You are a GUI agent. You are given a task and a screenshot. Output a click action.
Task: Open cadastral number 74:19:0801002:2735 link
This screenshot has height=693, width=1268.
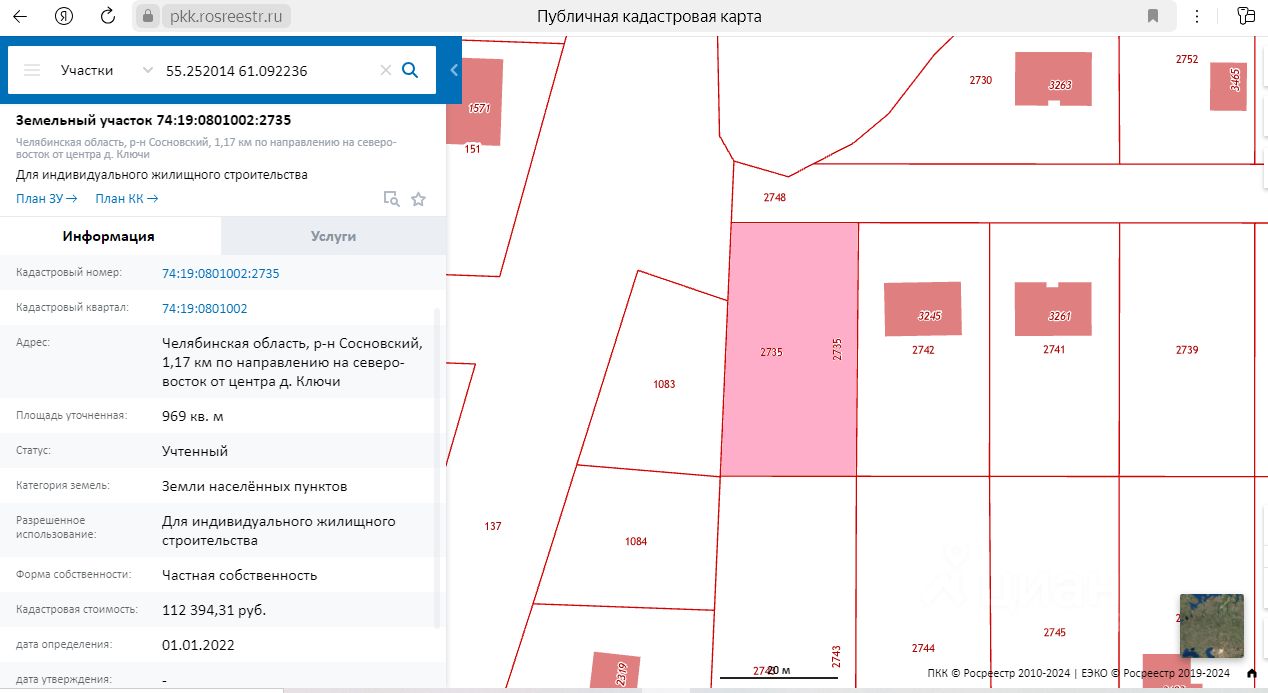point(221,273)
